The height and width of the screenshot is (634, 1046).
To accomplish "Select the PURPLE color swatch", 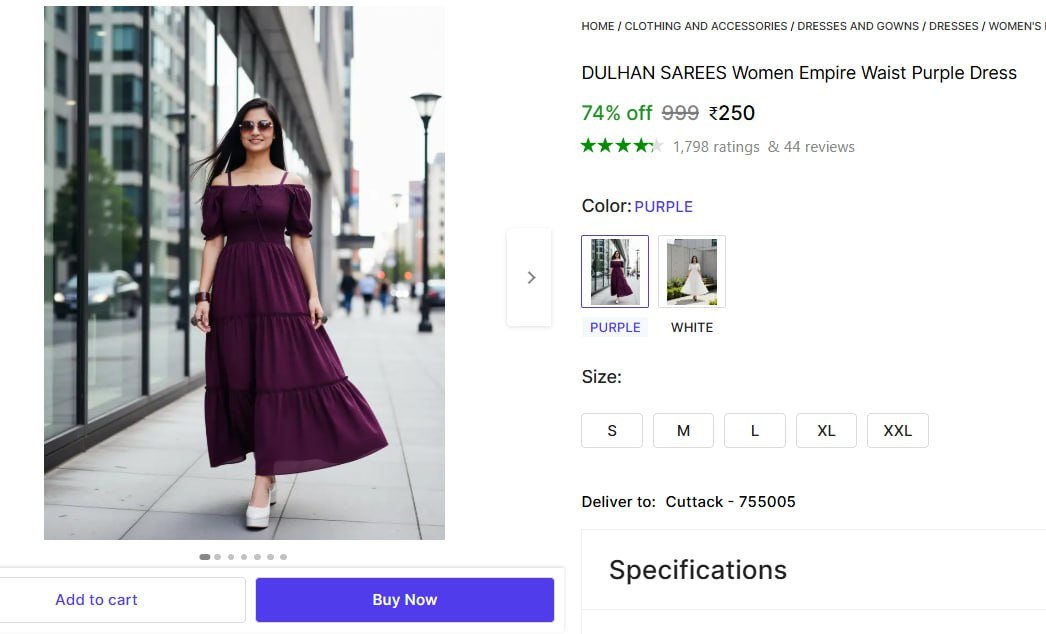I will pyautogui.click(x=614, y=270).
